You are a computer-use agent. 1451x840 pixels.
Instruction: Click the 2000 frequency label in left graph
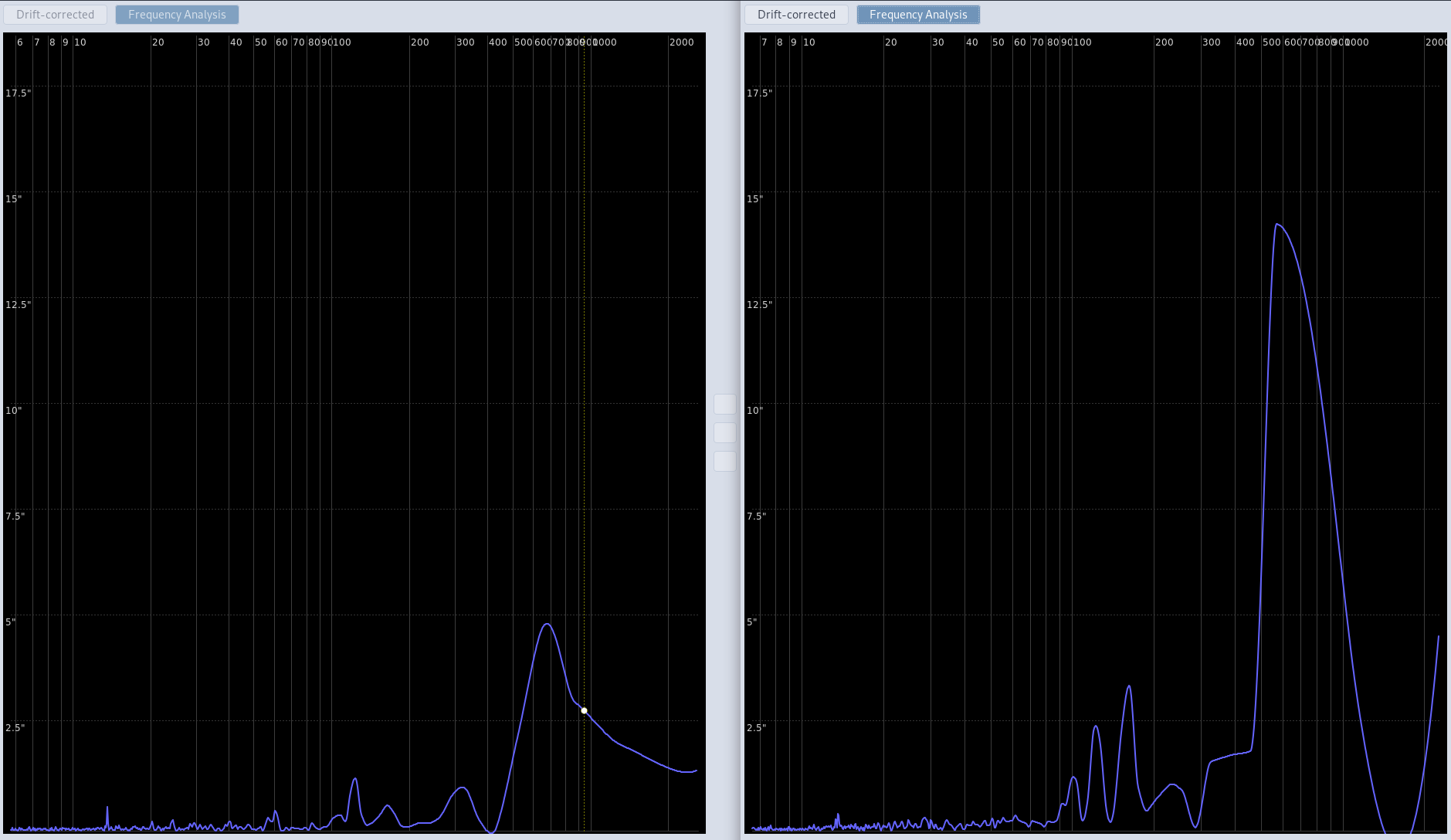click(682, 42)
